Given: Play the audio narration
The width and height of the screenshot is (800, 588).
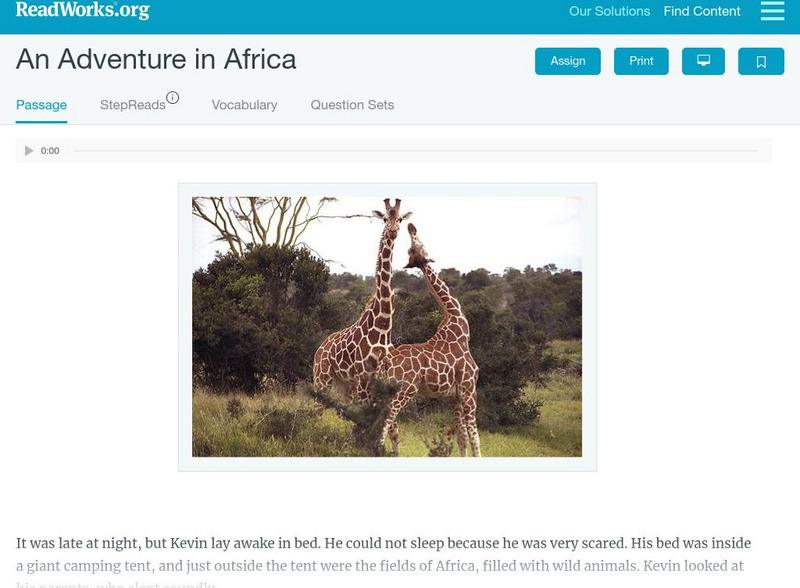Looking at the screenshot, I should pyautogui.click(x=28, y=150).
